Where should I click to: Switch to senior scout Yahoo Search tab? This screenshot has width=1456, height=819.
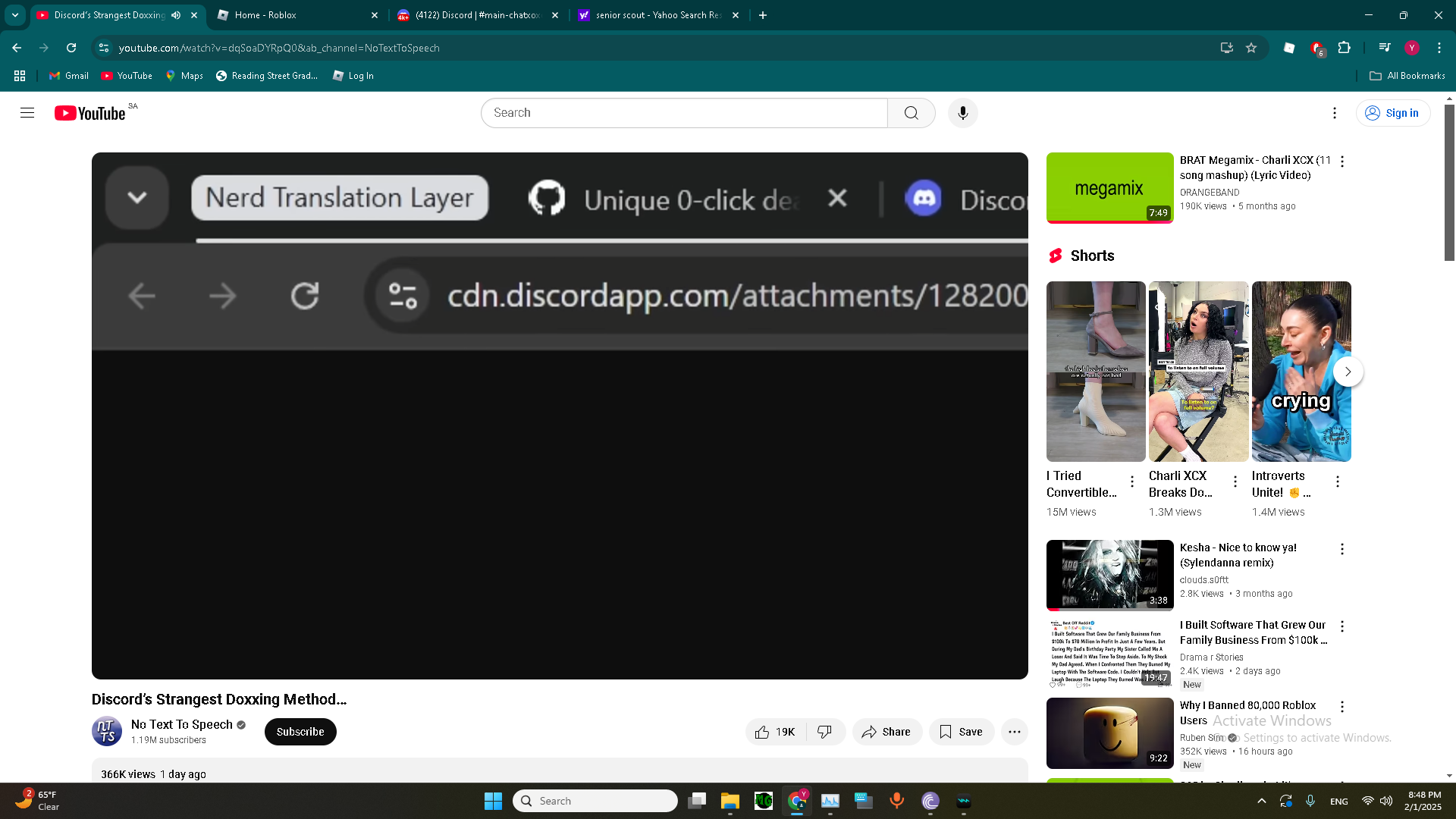coord(657,15)
